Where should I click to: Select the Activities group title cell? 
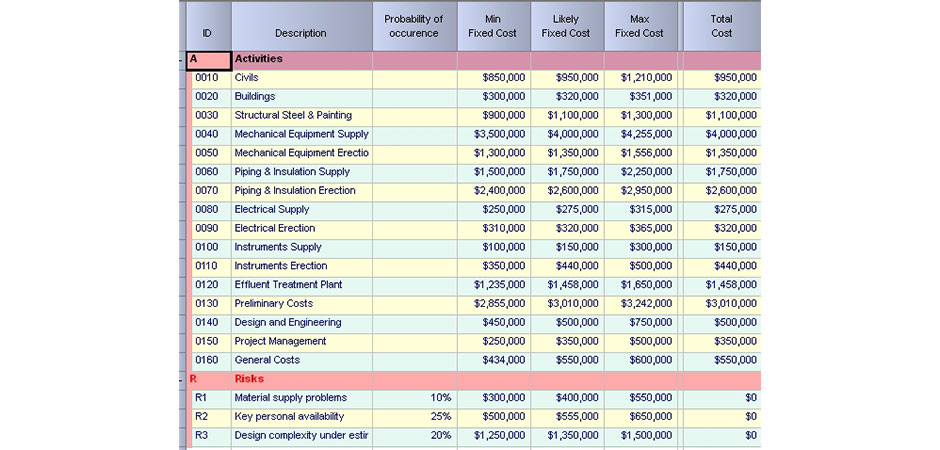coord(300,60)
